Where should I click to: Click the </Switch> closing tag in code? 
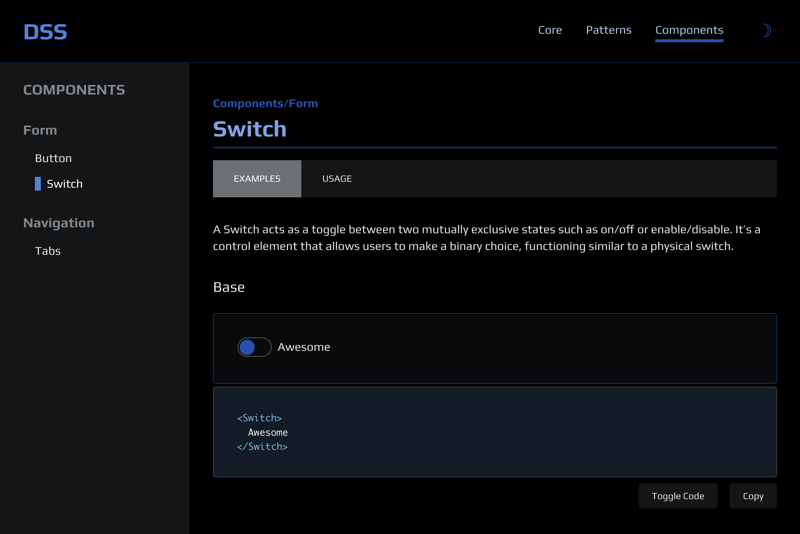click(262, 446)
